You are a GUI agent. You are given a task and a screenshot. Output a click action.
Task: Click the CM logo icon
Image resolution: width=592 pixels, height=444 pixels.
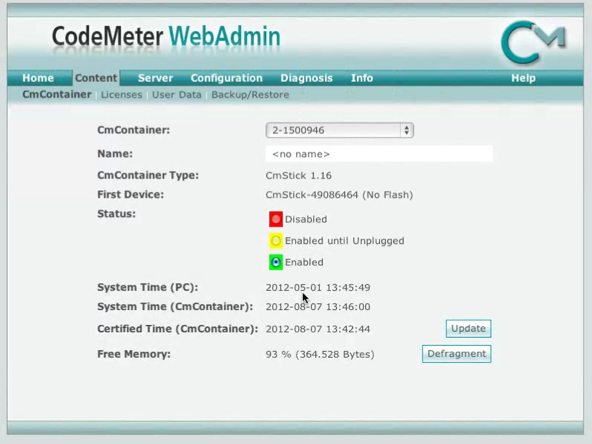coord(533,42)
